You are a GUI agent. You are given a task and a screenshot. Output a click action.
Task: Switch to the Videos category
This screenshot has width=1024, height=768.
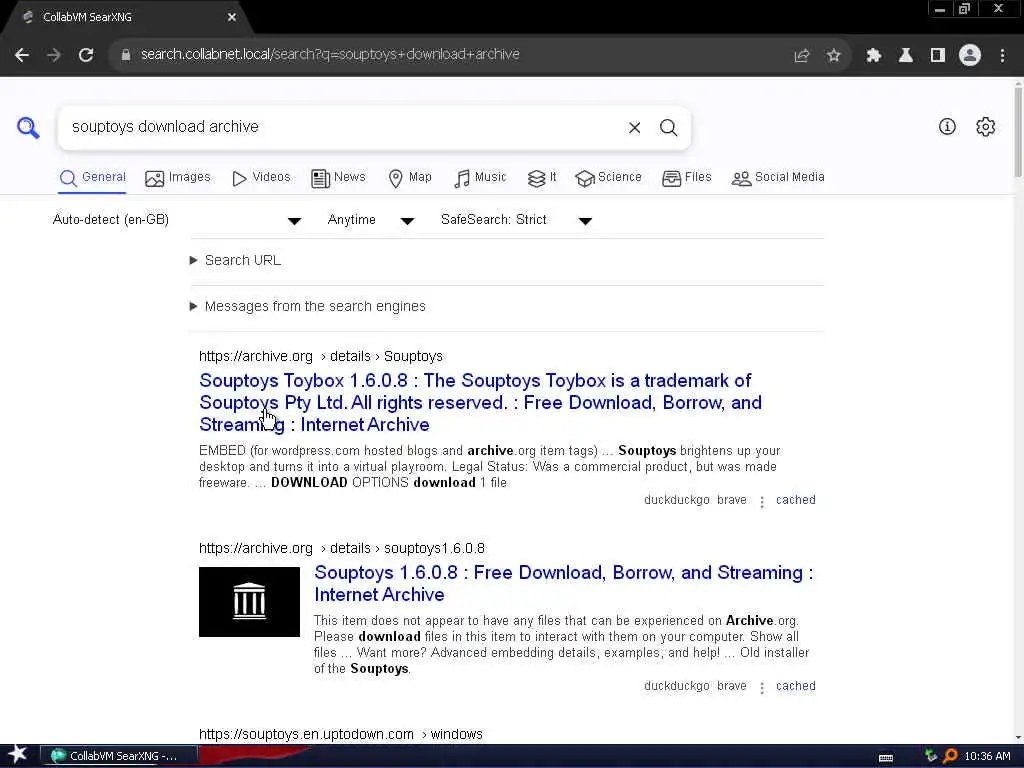pyautogui.click(x=261, y=178)
